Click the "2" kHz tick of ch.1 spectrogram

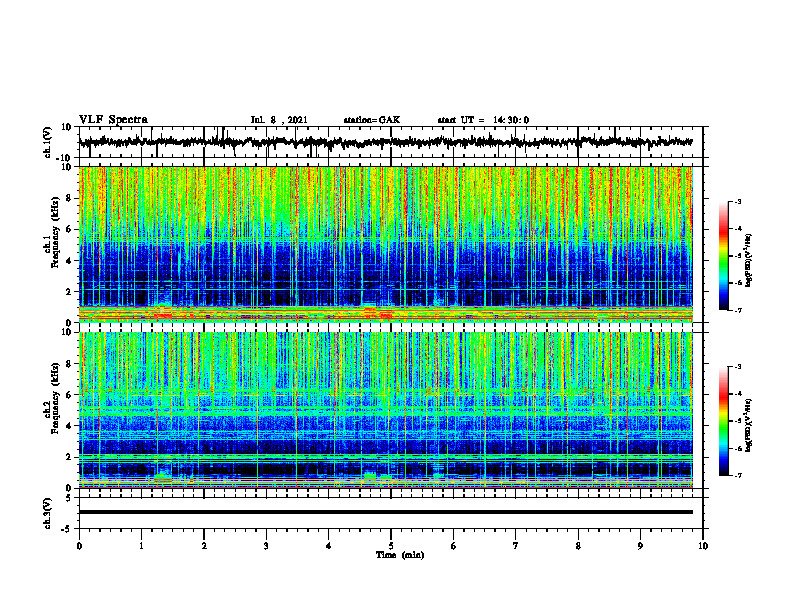pos(69,291)
